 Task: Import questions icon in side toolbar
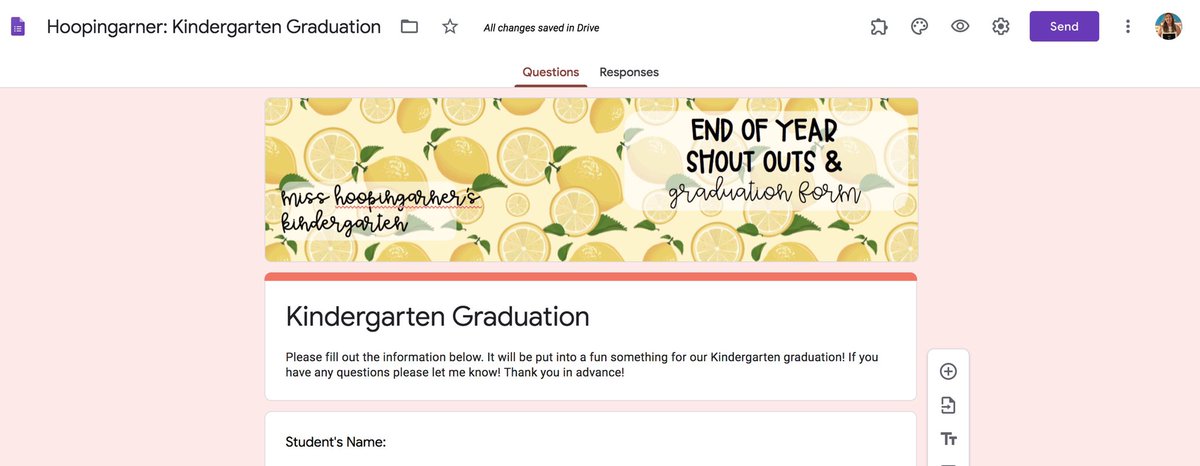(949, 405)
